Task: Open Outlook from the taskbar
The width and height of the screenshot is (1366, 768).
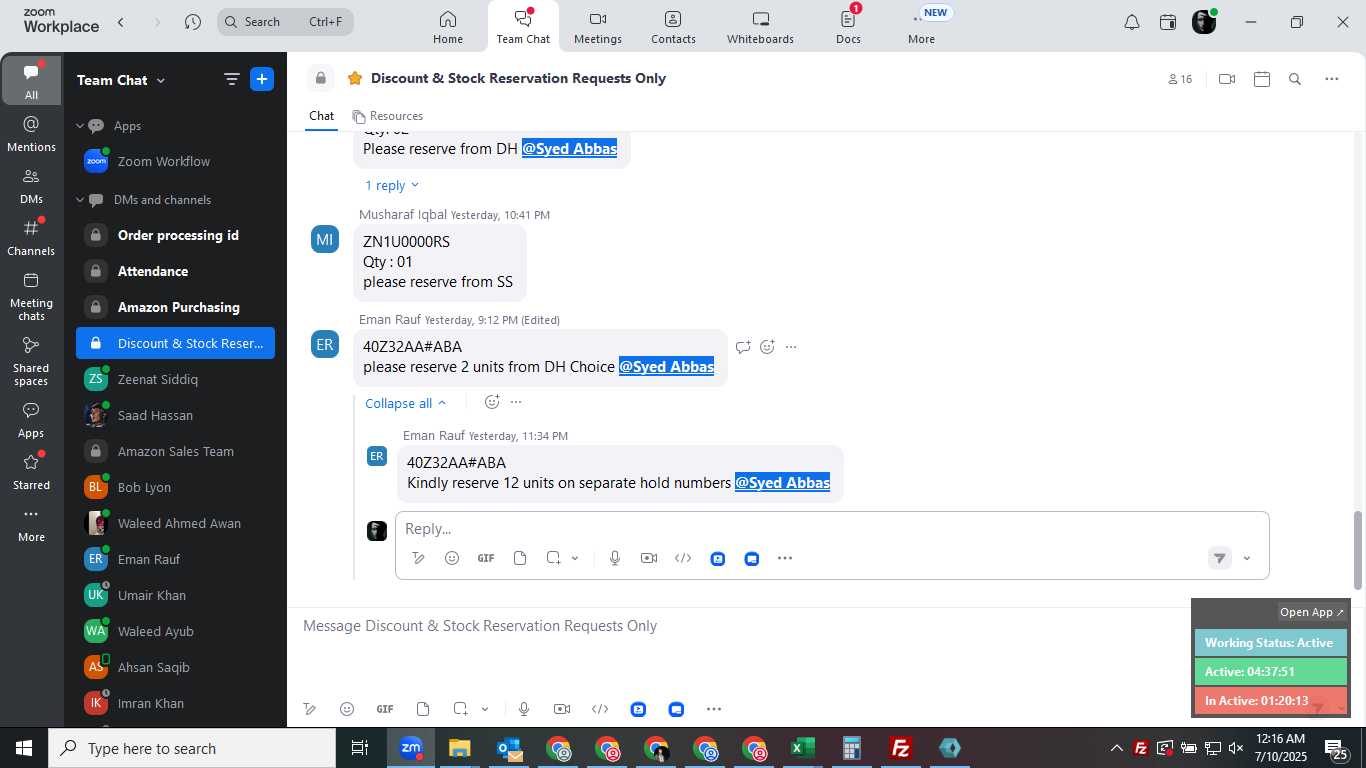Action: point(509,748)
